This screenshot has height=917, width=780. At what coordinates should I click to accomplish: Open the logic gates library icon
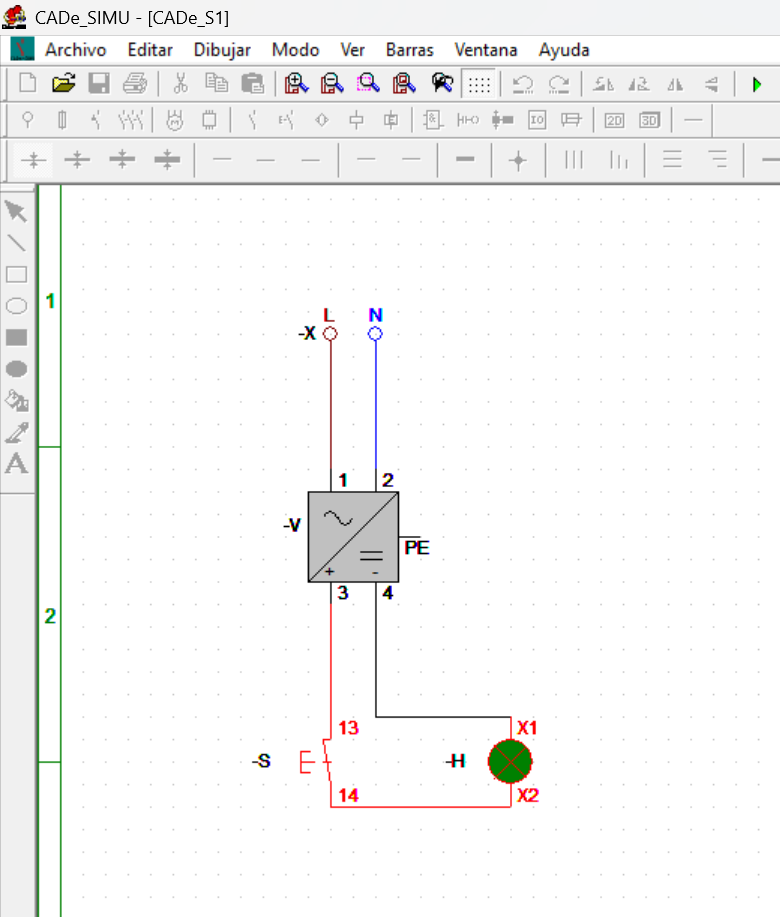(433, 120)
